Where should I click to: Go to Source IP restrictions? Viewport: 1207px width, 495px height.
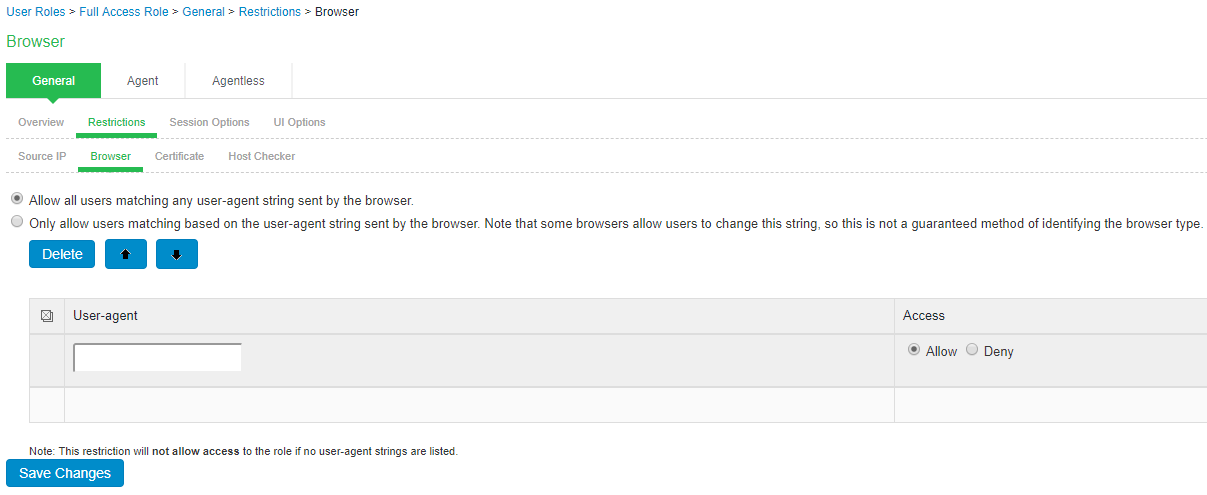click(42, 156)
